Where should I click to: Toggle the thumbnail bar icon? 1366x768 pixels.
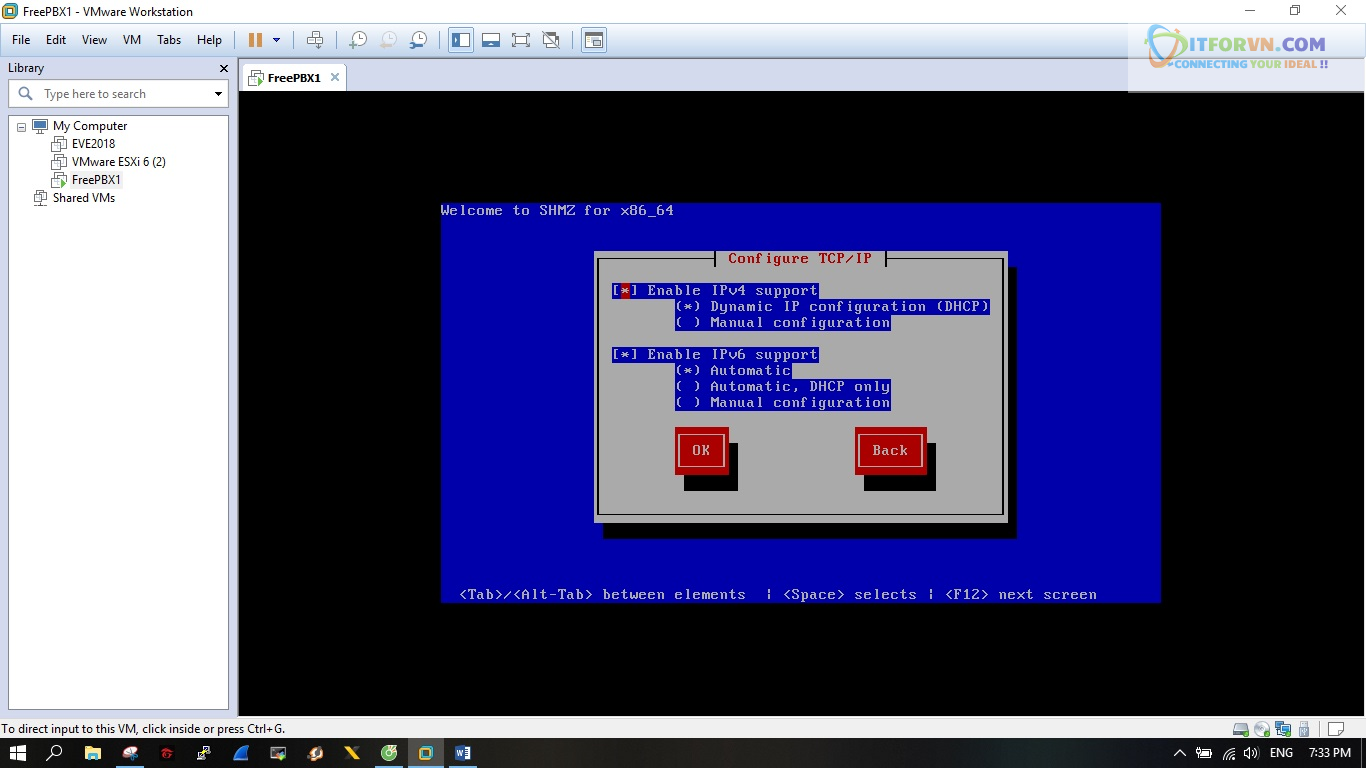(491, 40)
